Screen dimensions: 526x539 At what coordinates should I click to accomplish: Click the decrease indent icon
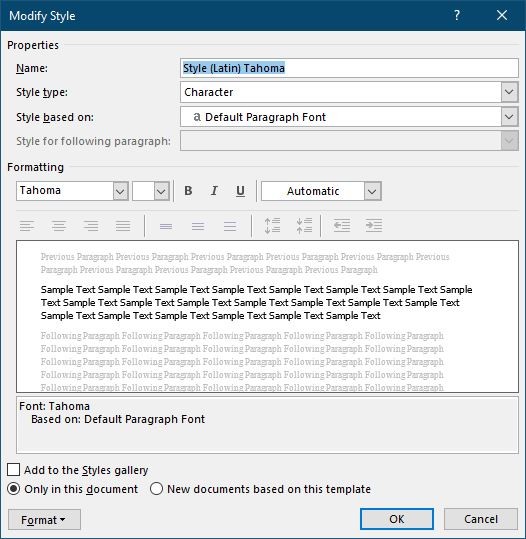(x=342, y=226)
